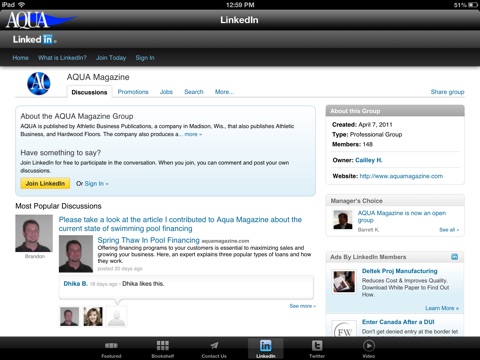Click the Join LinkedIn button
The height and width of the screenshot is (360, 480).
tap(45, 183)
